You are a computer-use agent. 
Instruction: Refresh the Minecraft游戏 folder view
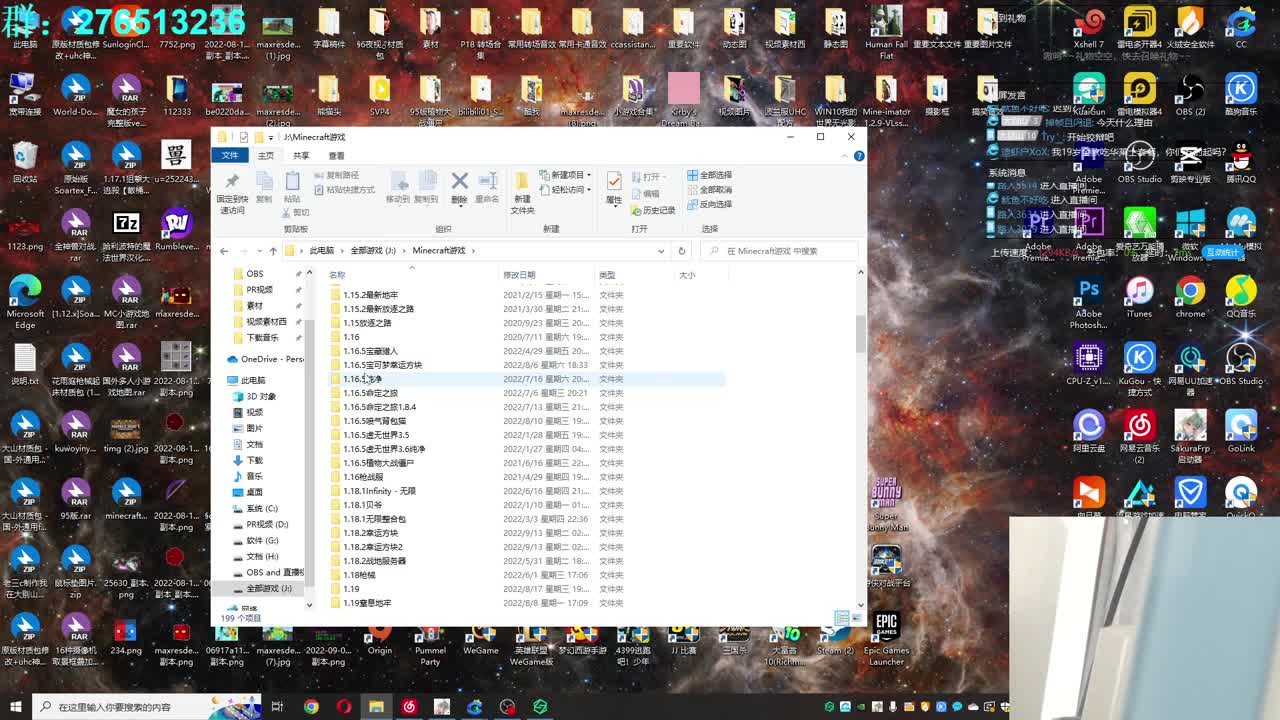(682, 251)
